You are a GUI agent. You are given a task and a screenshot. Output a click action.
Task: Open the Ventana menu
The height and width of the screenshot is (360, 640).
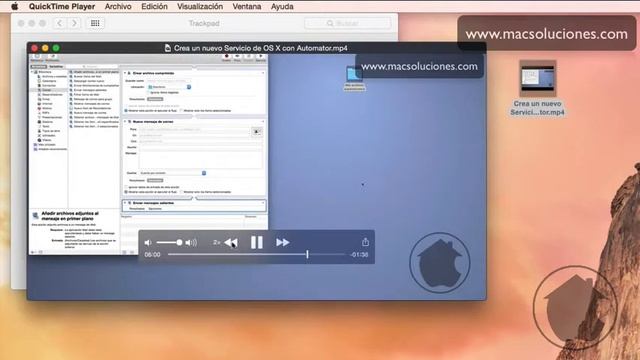(247, 7)
